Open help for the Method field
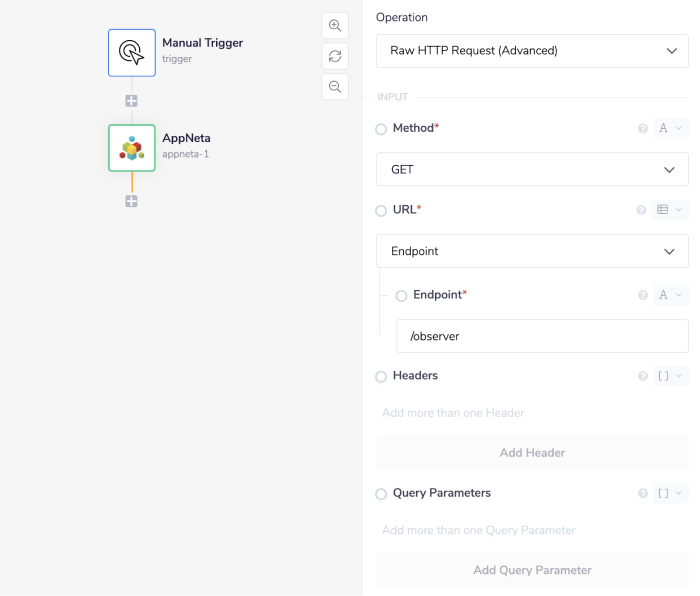The image size is (700, 596). 642,129
